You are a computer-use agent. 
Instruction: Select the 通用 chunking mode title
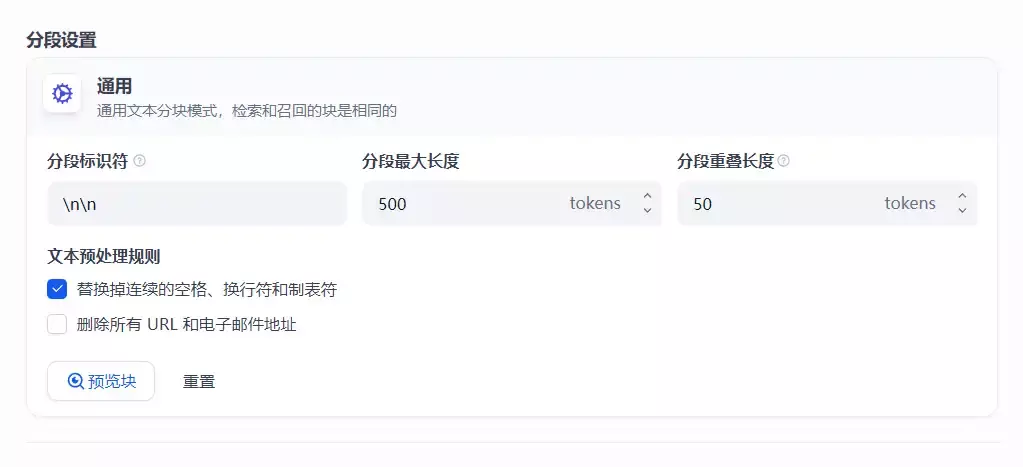pyautogui.click(x=114, y=87)
